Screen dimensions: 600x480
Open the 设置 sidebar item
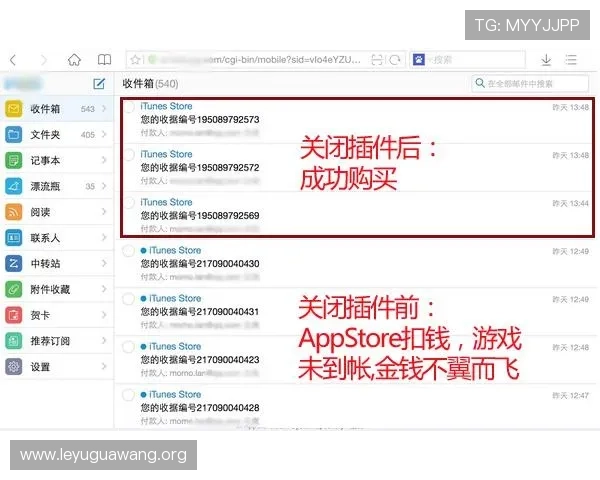point(57,367)
